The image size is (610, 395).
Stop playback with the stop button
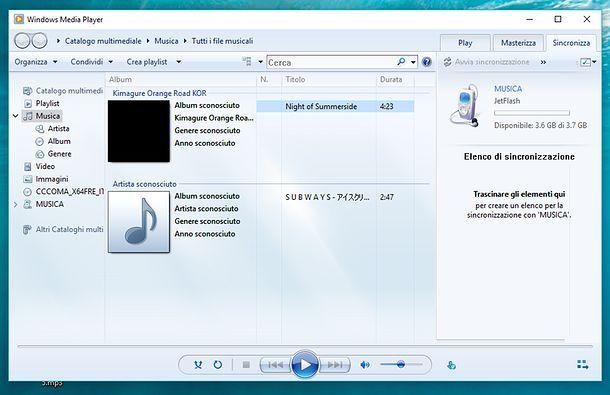pos(246,365)
